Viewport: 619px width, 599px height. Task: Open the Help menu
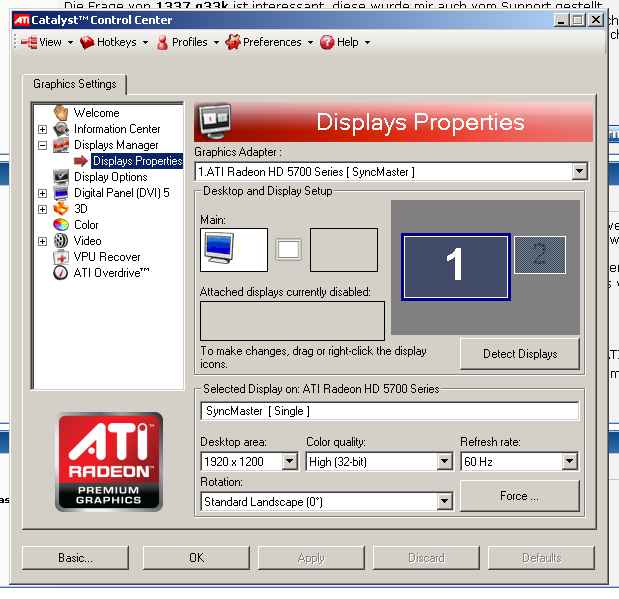[x=347, y=42]
